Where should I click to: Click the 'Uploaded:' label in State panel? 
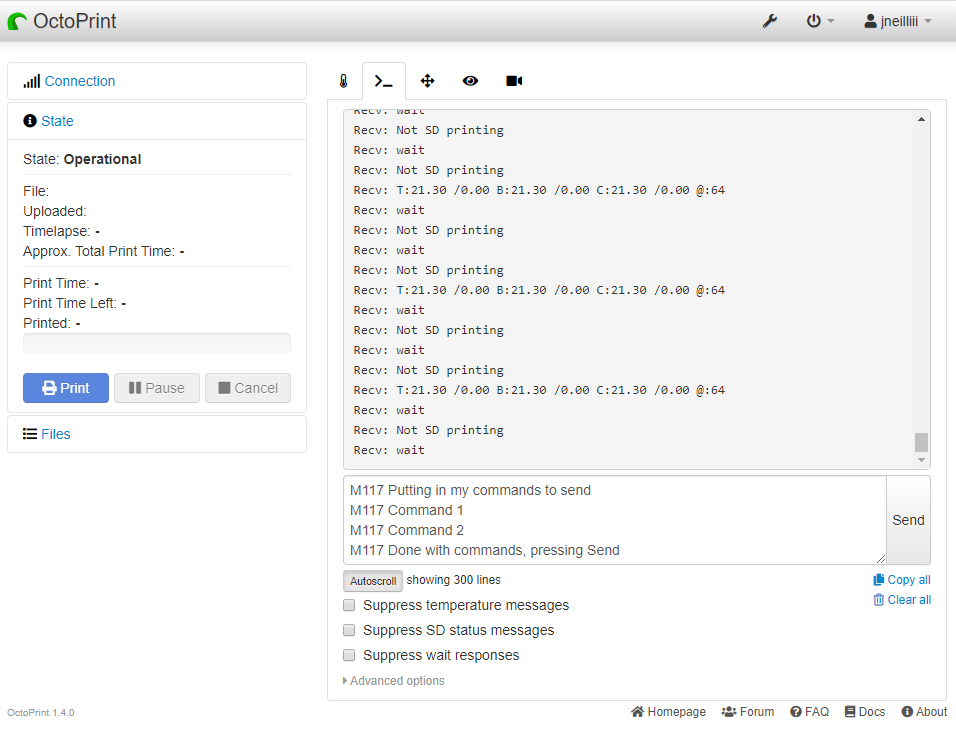(x=55, y=211)
